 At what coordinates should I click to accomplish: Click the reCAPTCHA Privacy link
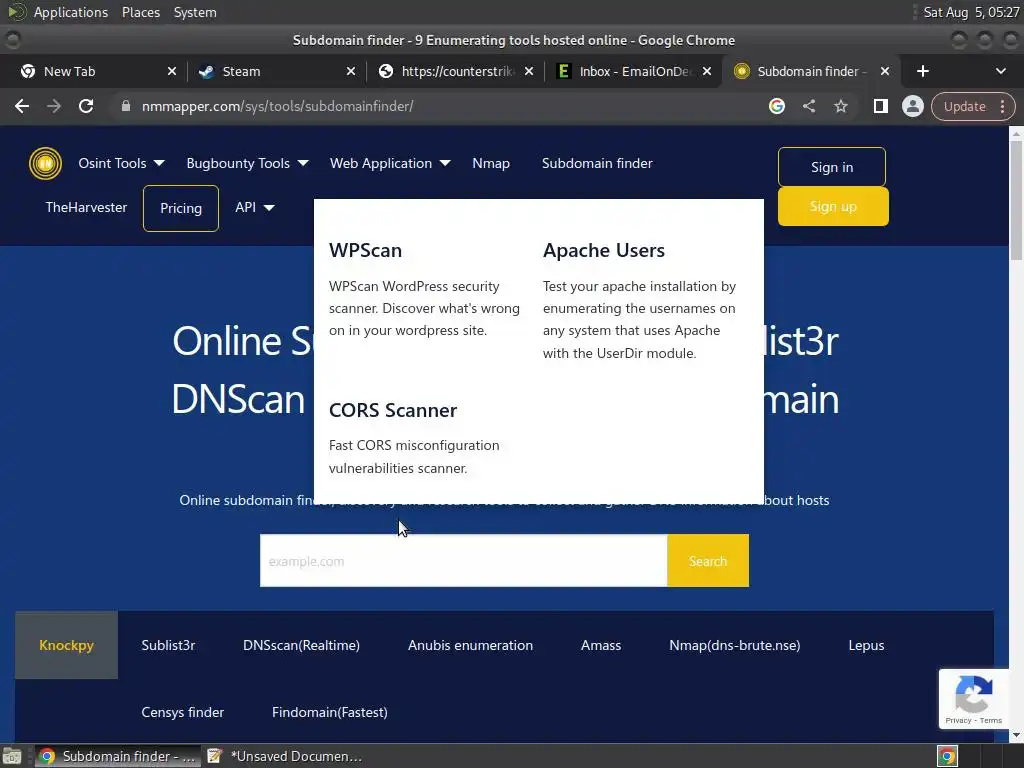958,720
